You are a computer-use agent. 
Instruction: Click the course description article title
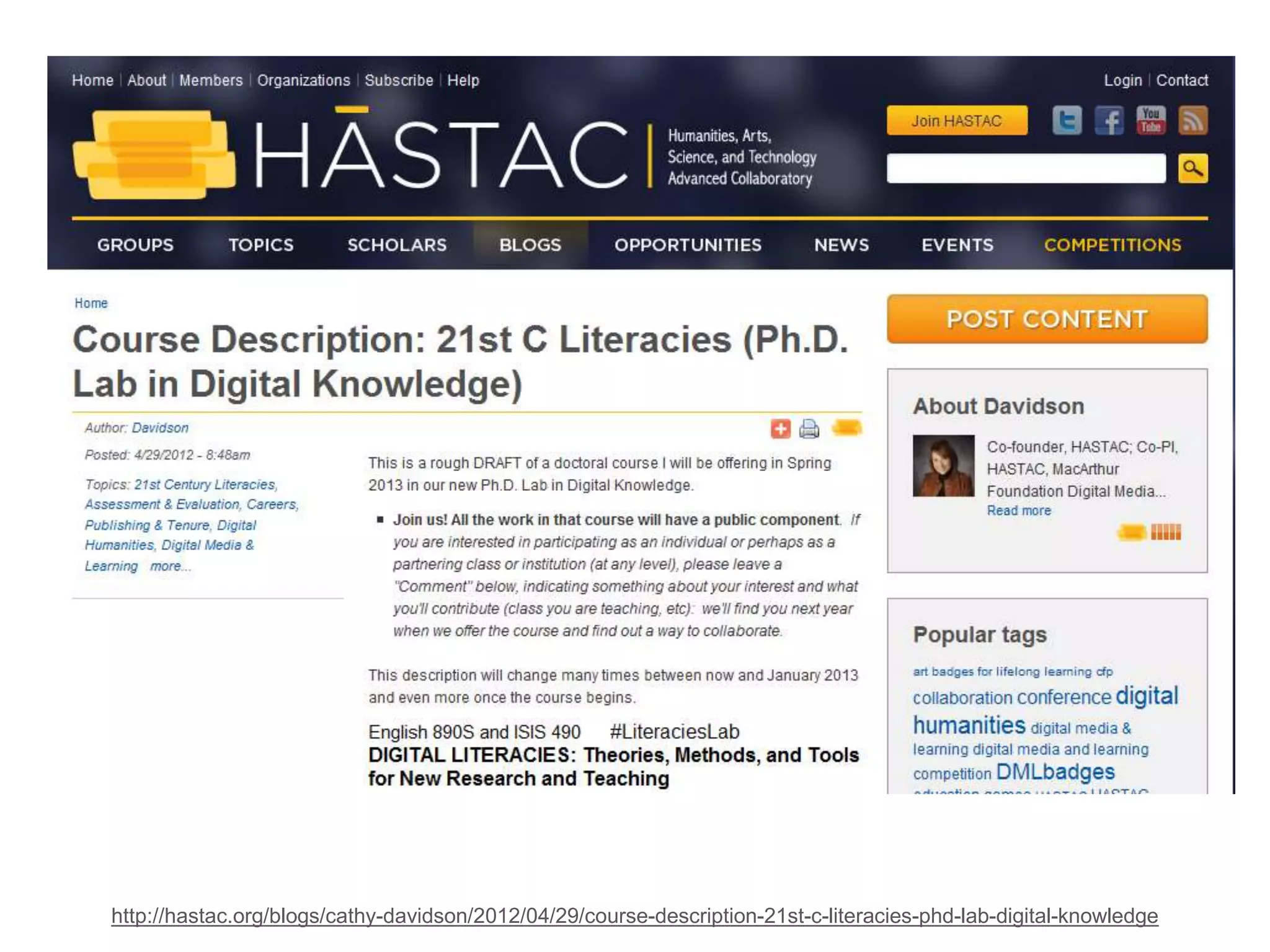pyautogui.click(x=460, y=361)
